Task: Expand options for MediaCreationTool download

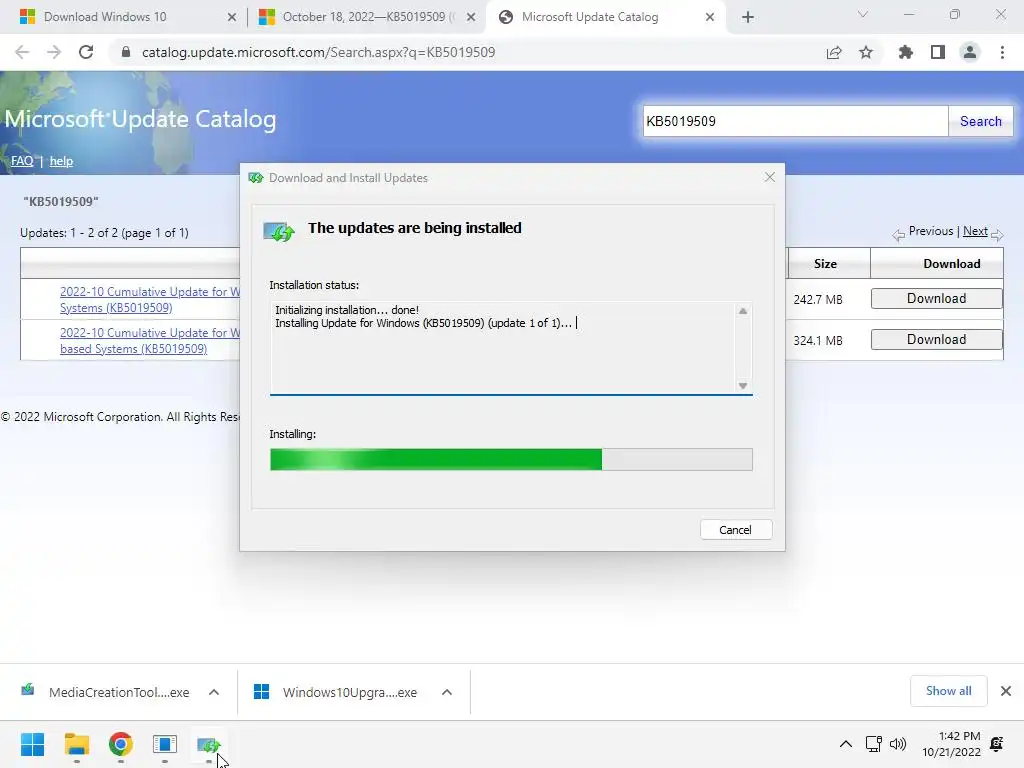Action: point(214,692)
